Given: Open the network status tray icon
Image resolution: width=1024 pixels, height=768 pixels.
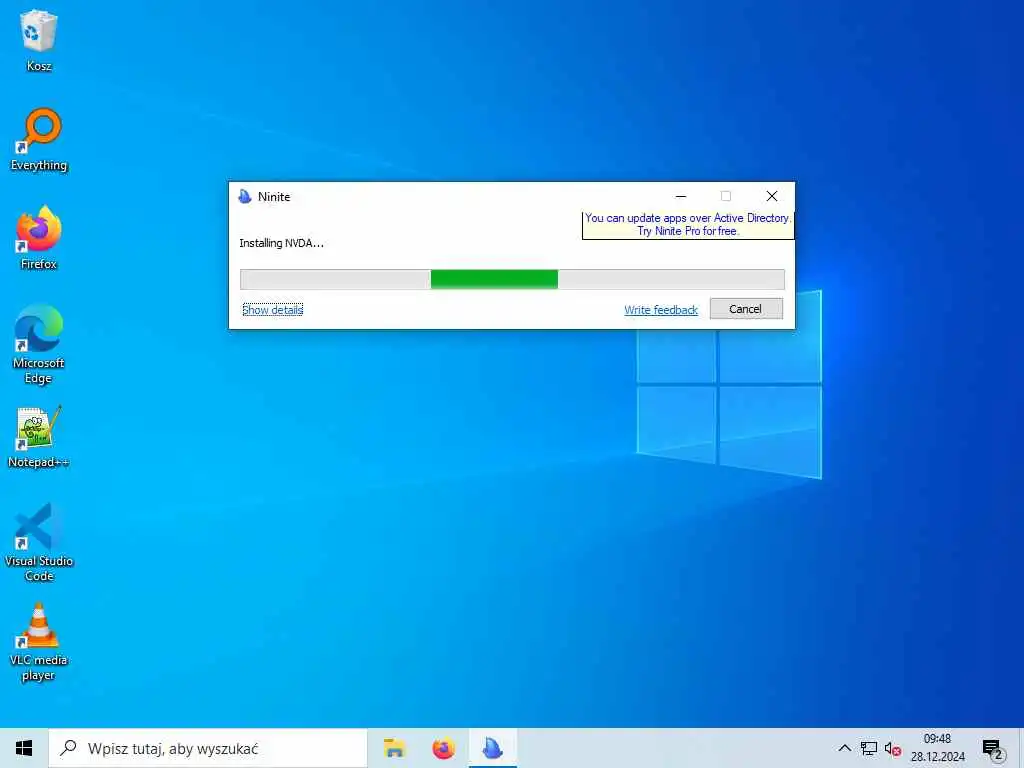Looking at the screenshot, I should click(x=869, y=748).
